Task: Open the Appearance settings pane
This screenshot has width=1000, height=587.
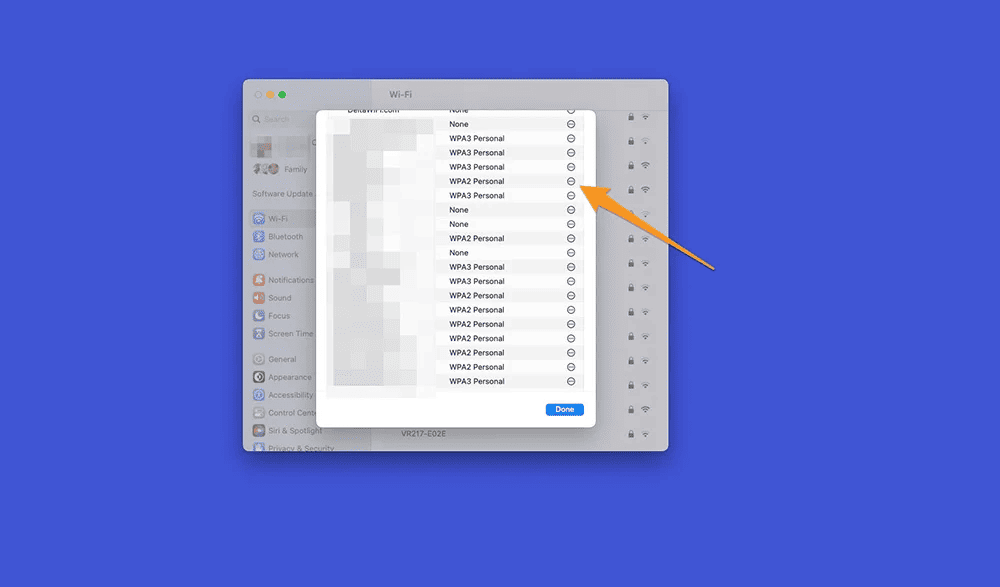Action: [x=288, y=377]
